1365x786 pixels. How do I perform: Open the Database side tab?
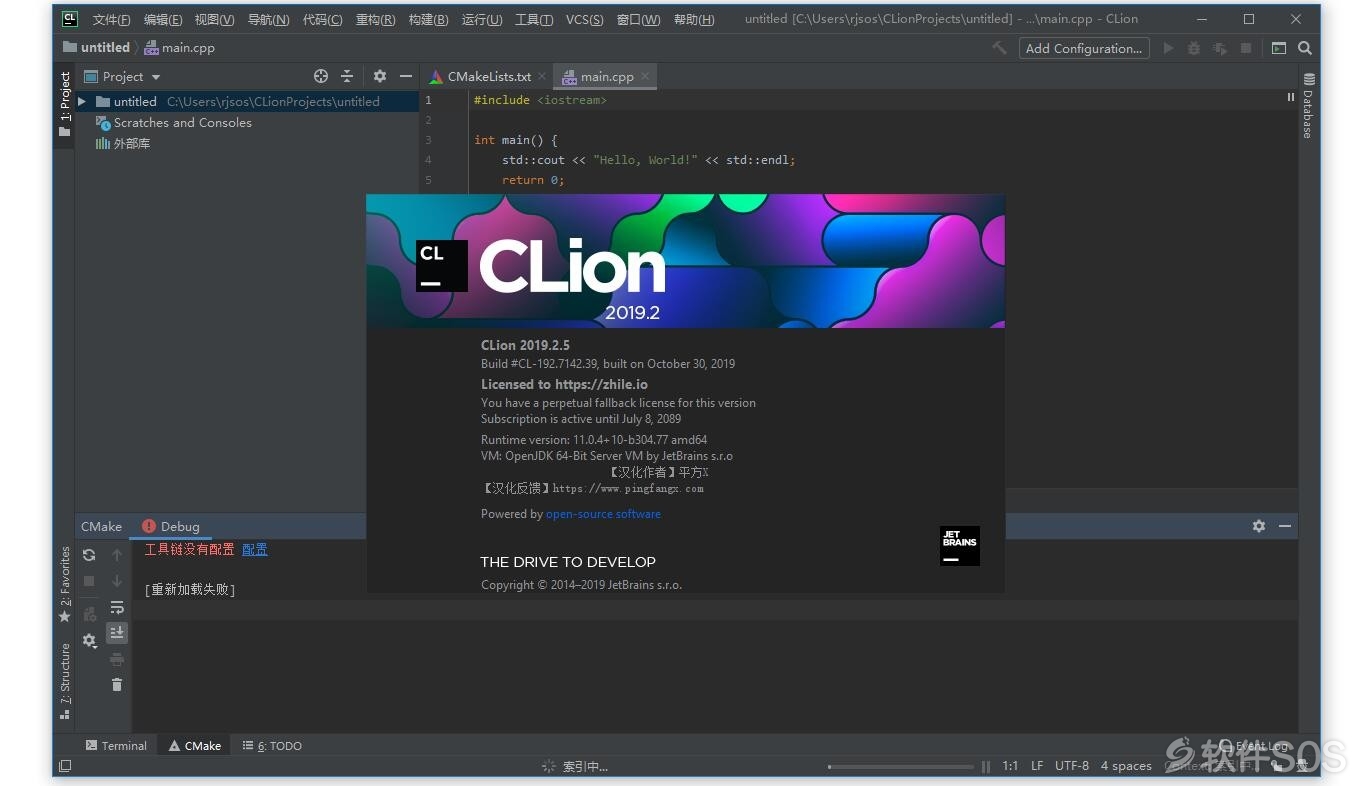click(x=1309, y=105)
